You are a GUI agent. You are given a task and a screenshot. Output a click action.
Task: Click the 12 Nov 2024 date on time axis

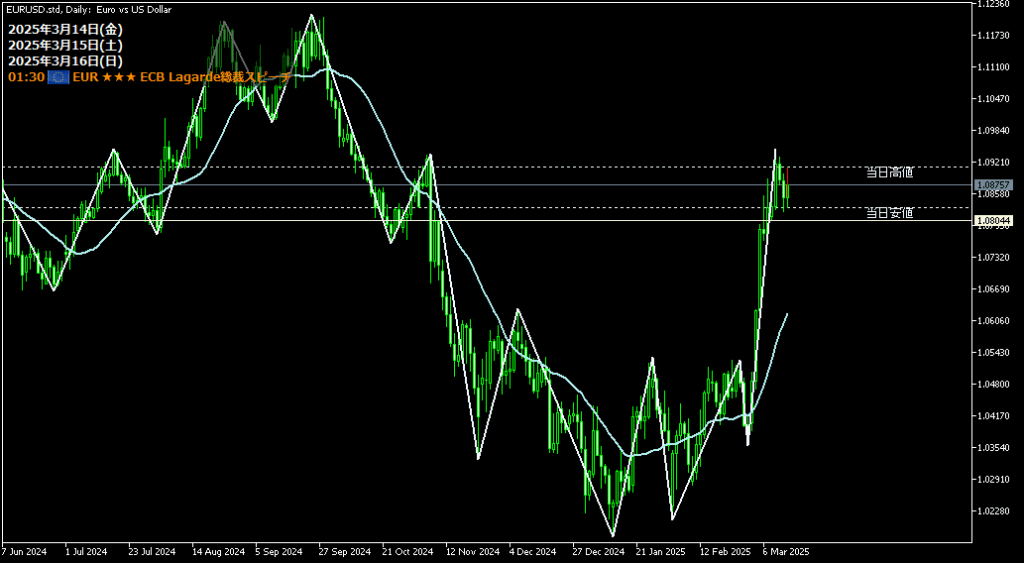pyautogui.click(x=472, y=551)
